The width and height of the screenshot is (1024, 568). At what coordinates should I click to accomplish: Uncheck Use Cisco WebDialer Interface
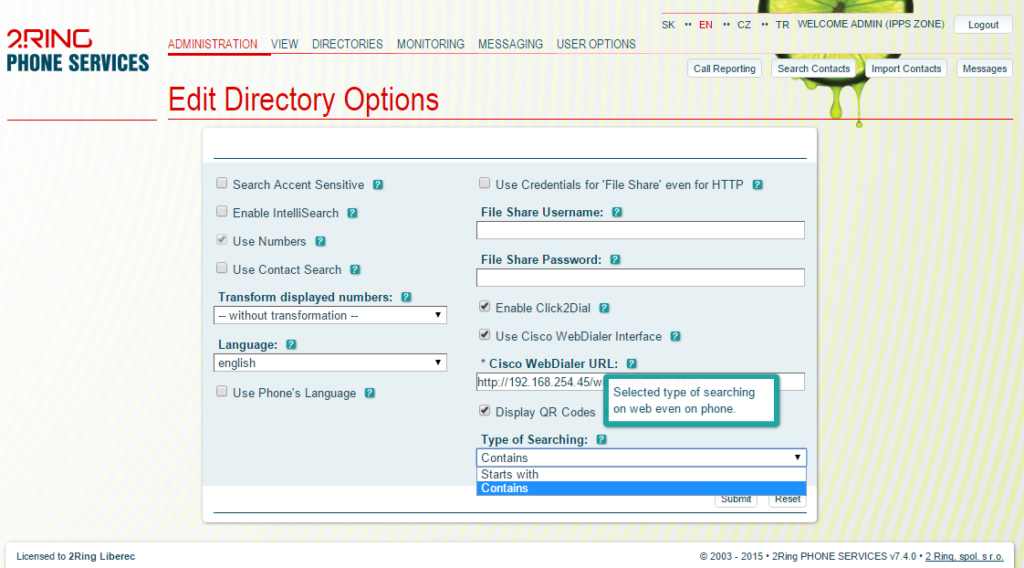coord(485,335)
